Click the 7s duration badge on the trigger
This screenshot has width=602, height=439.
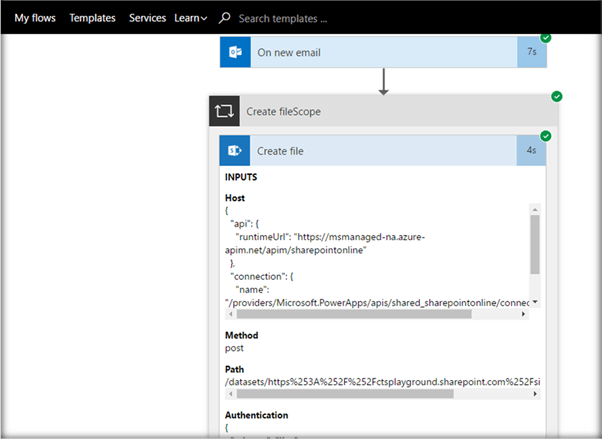[x=532, y=52]
